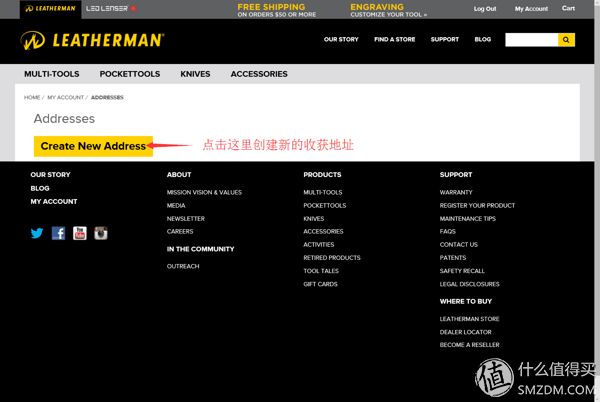Open the Facebook social icon
Image resolution: width=600 pixels, height=402 pixels.
click(x=59, y=233)
